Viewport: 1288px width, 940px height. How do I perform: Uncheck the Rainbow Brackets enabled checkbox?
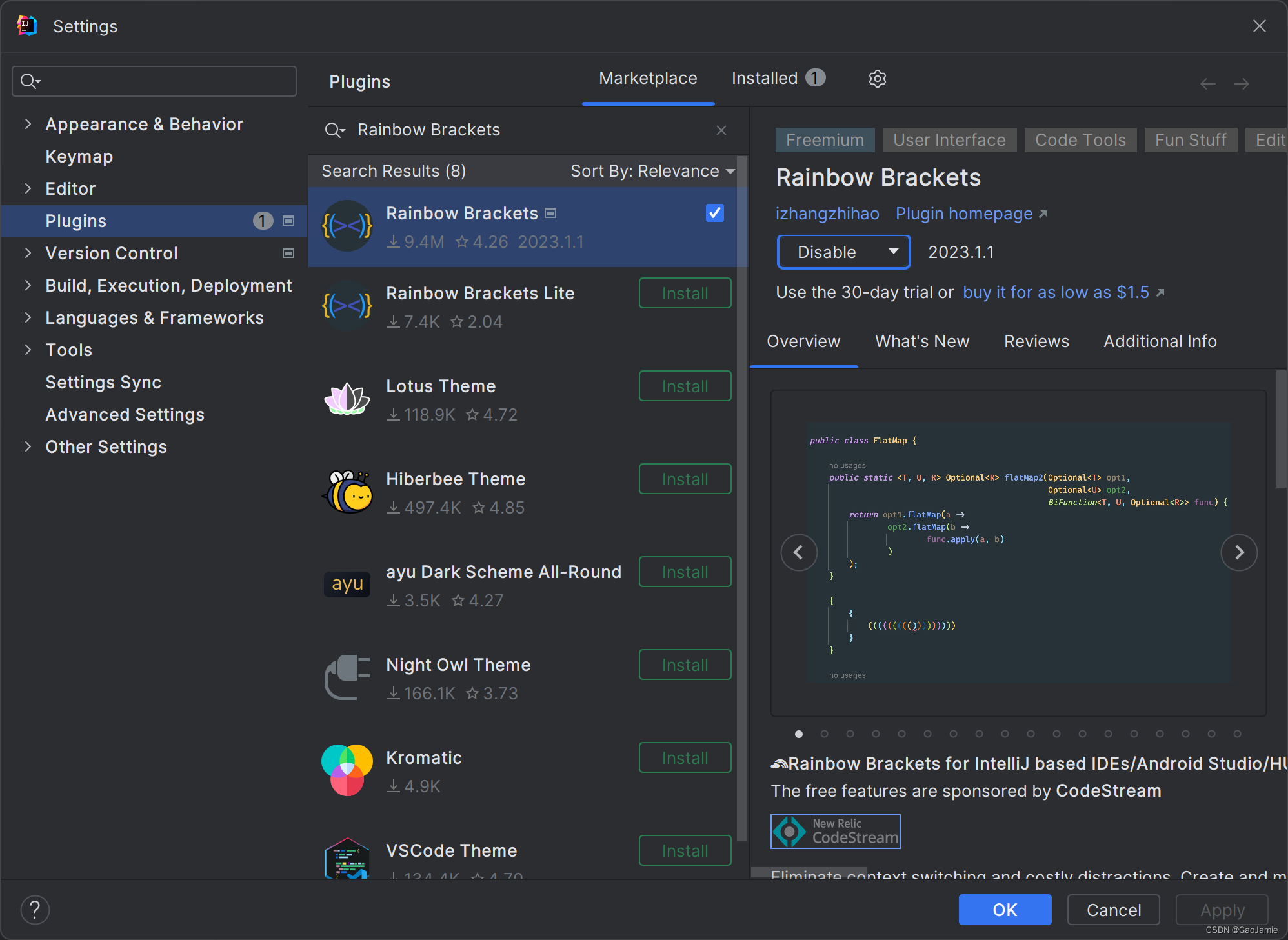[x=714, y=213]
